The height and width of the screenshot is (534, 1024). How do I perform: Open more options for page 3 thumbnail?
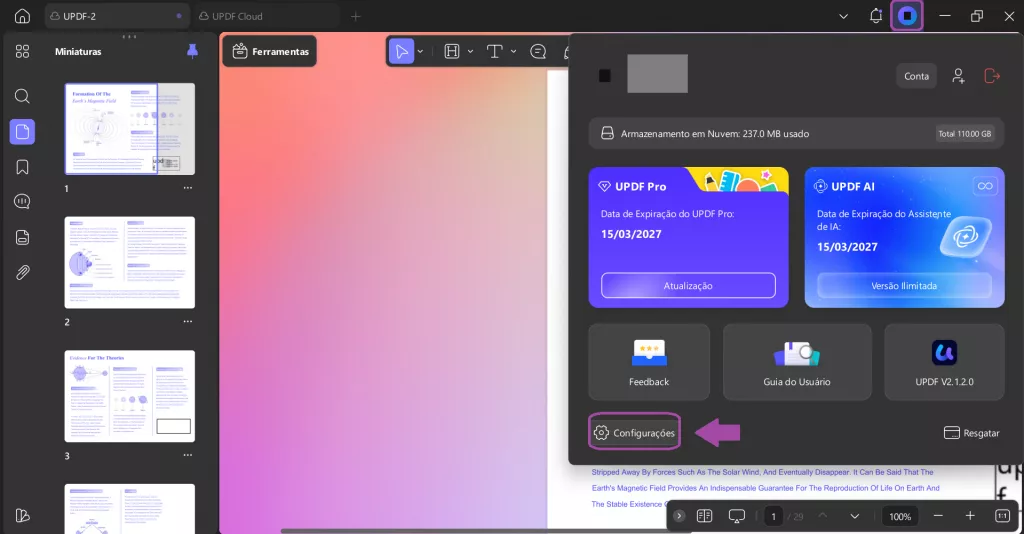tap(188, 455)
